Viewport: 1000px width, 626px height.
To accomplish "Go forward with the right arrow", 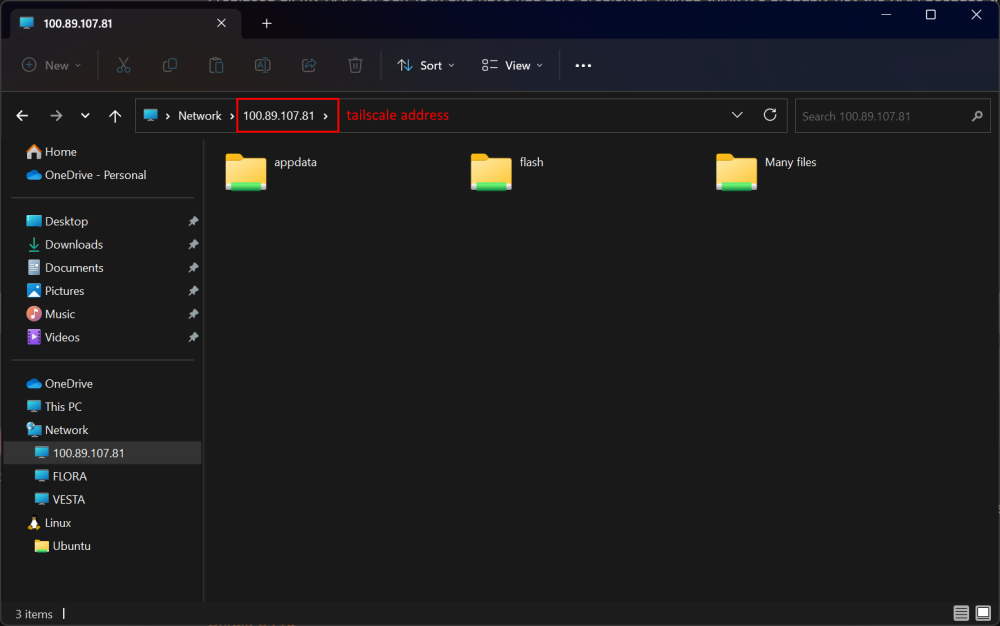I will pyautogui.click(x=56, y=115).
